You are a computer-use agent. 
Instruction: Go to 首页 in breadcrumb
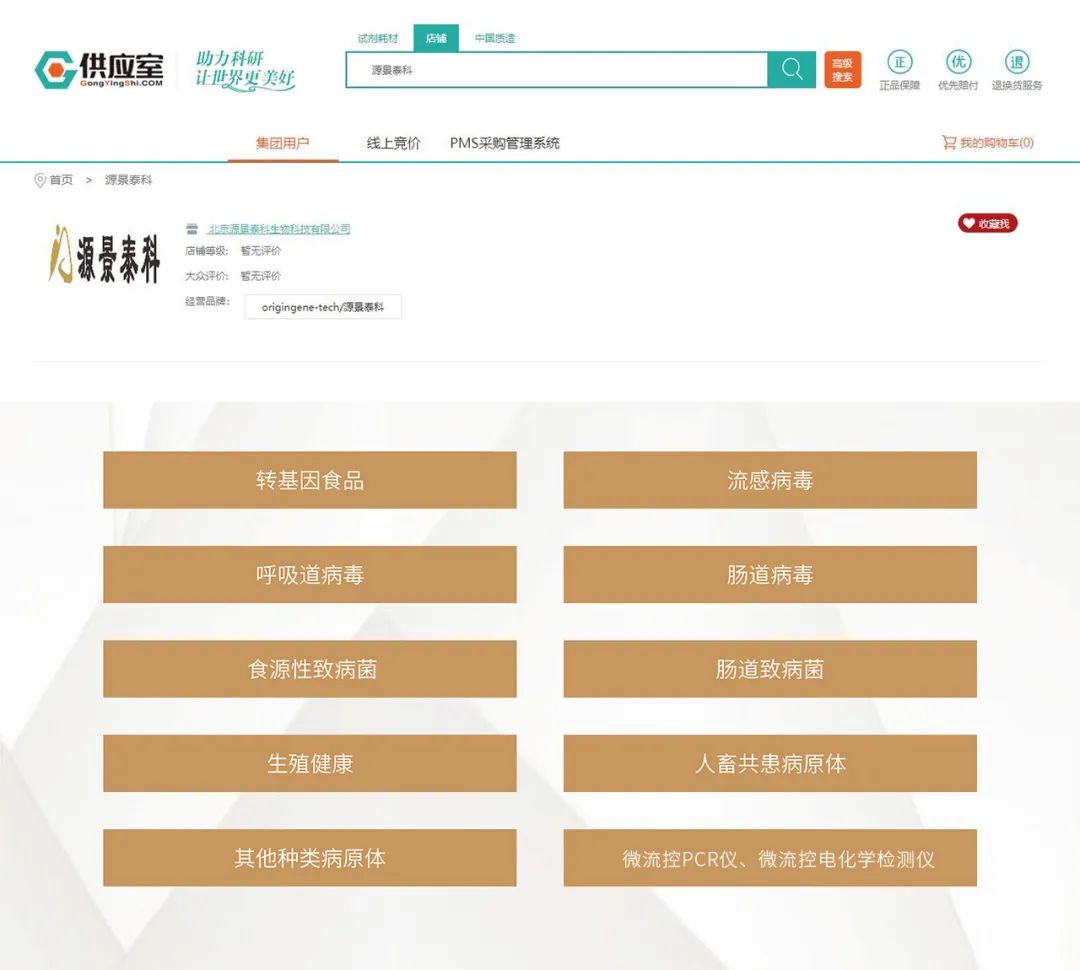pyautogui.click(x=61, y=180)
